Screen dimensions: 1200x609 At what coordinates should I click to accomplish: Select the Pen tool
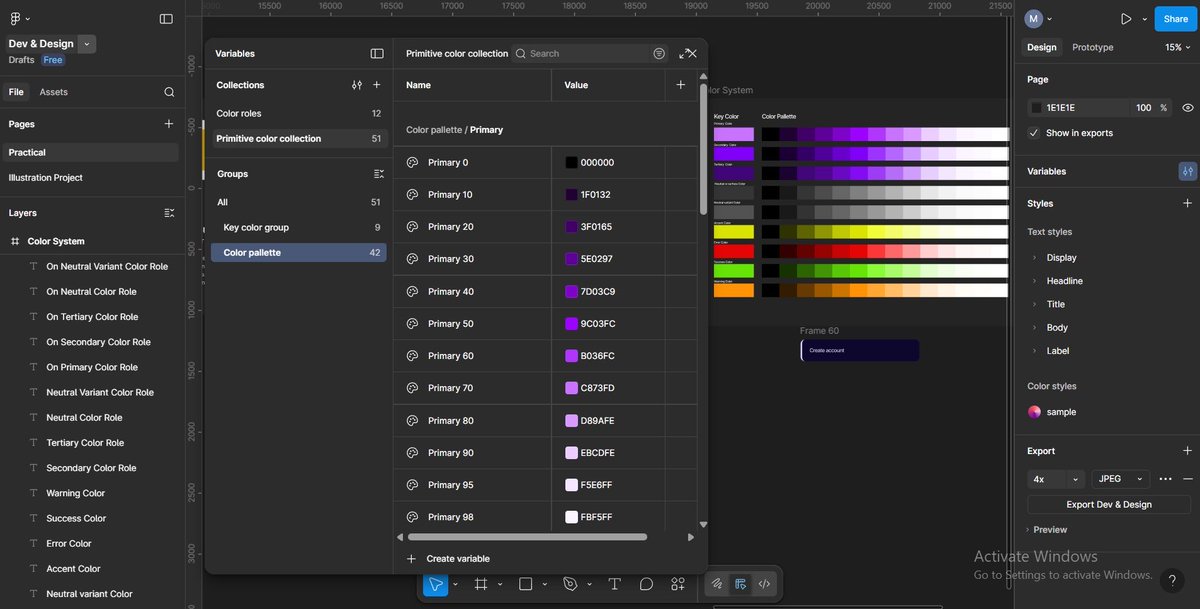click(x=570, y=584)
